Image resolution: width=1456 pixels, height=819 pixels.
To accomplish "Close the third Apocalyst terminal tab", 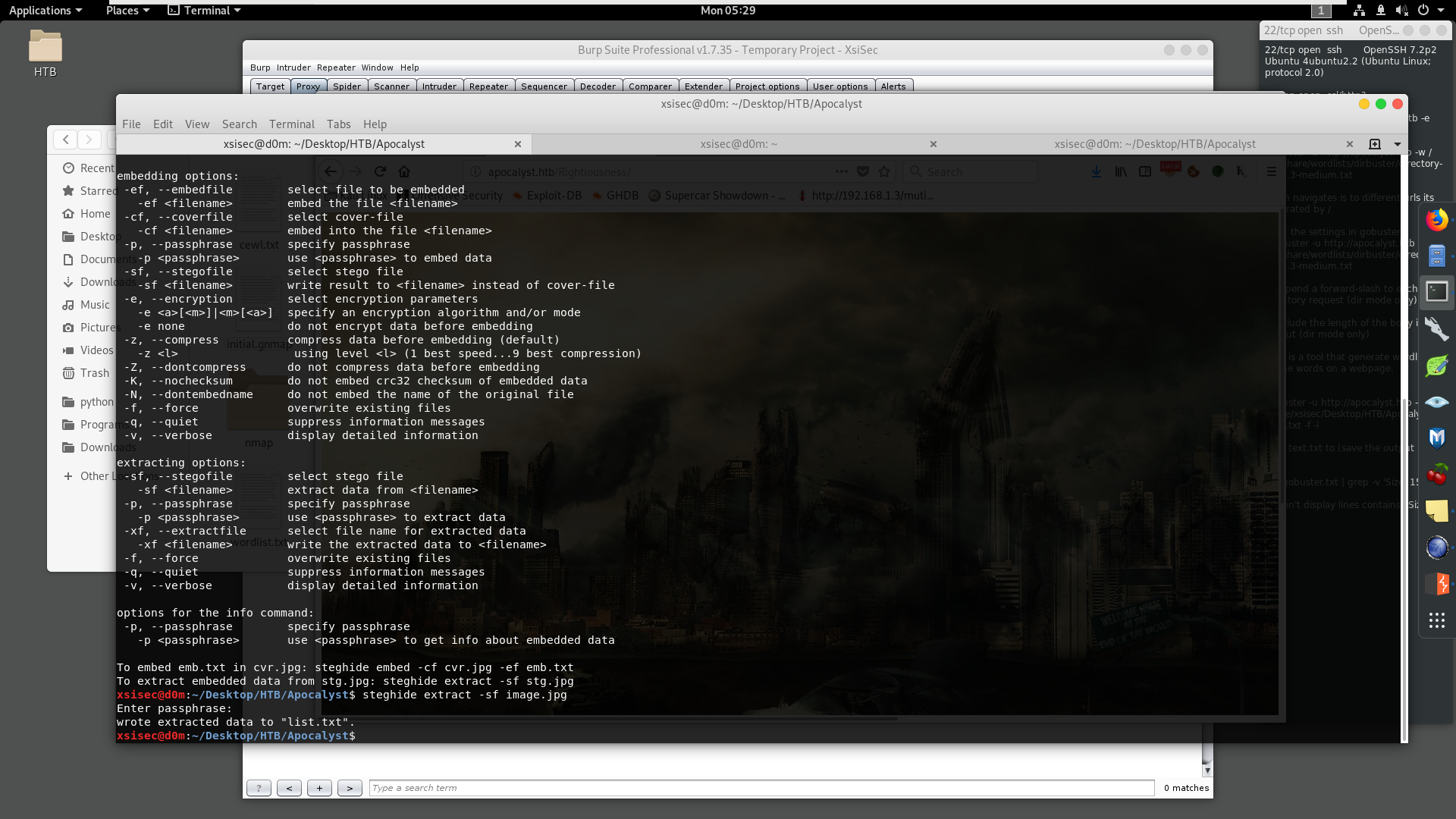I will 1350,144.
